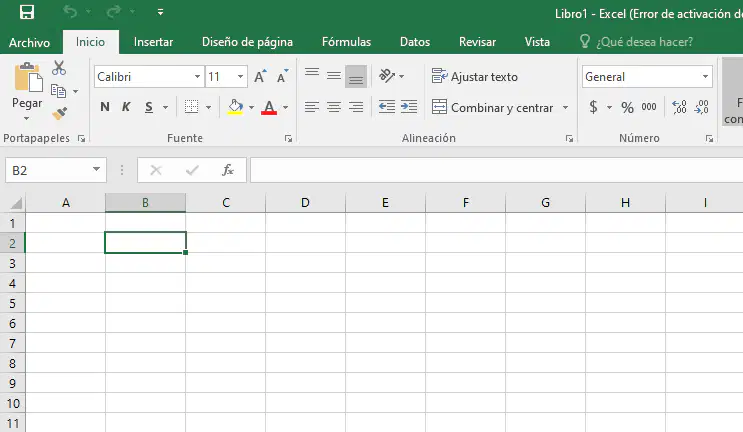Expand the borders options arrow
The width and height of the screenshot is (743, 432).
[208, 108]
